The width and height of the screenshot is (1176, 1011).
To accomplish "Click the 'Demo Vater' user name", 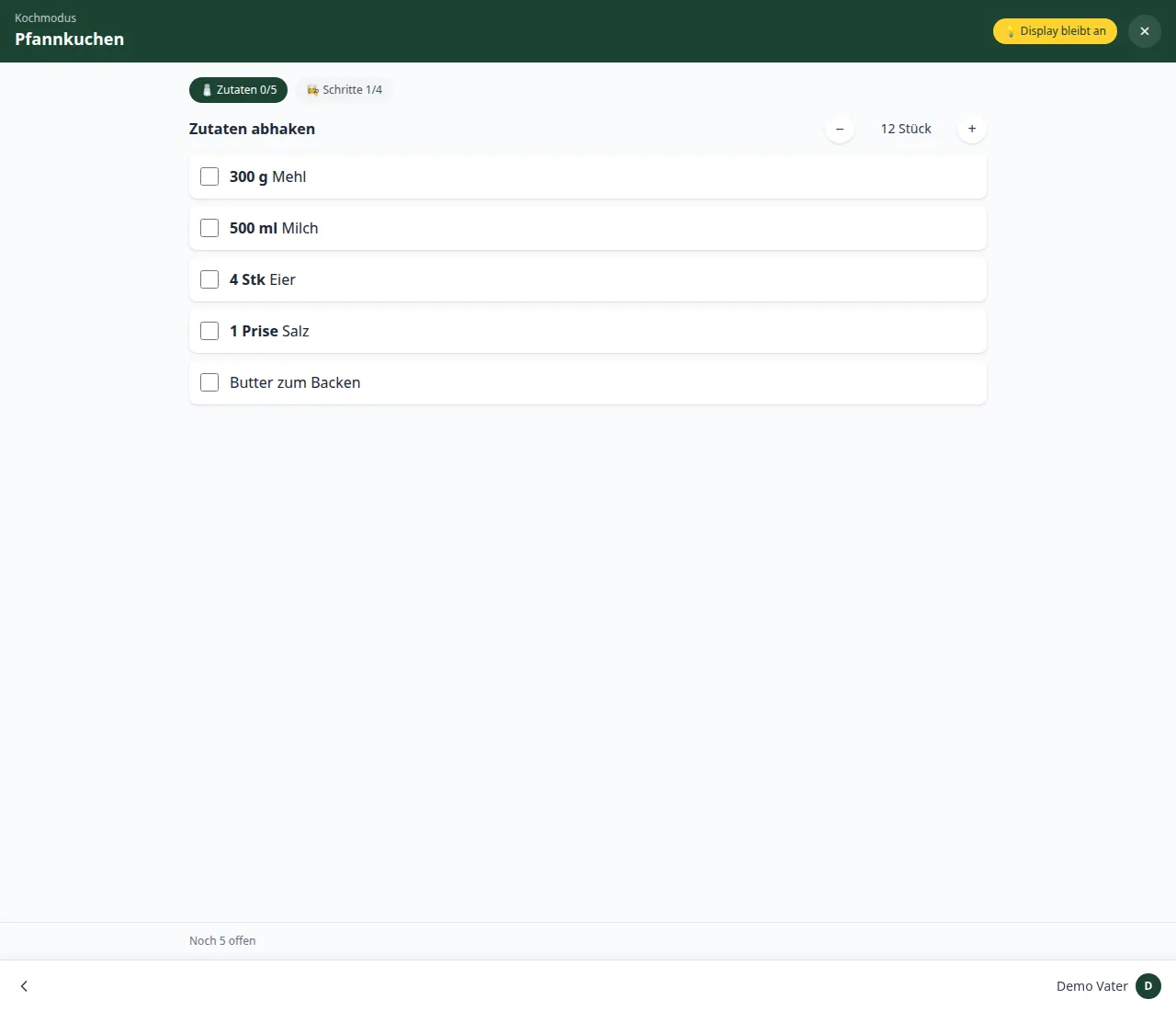I will coord(1091,986).
